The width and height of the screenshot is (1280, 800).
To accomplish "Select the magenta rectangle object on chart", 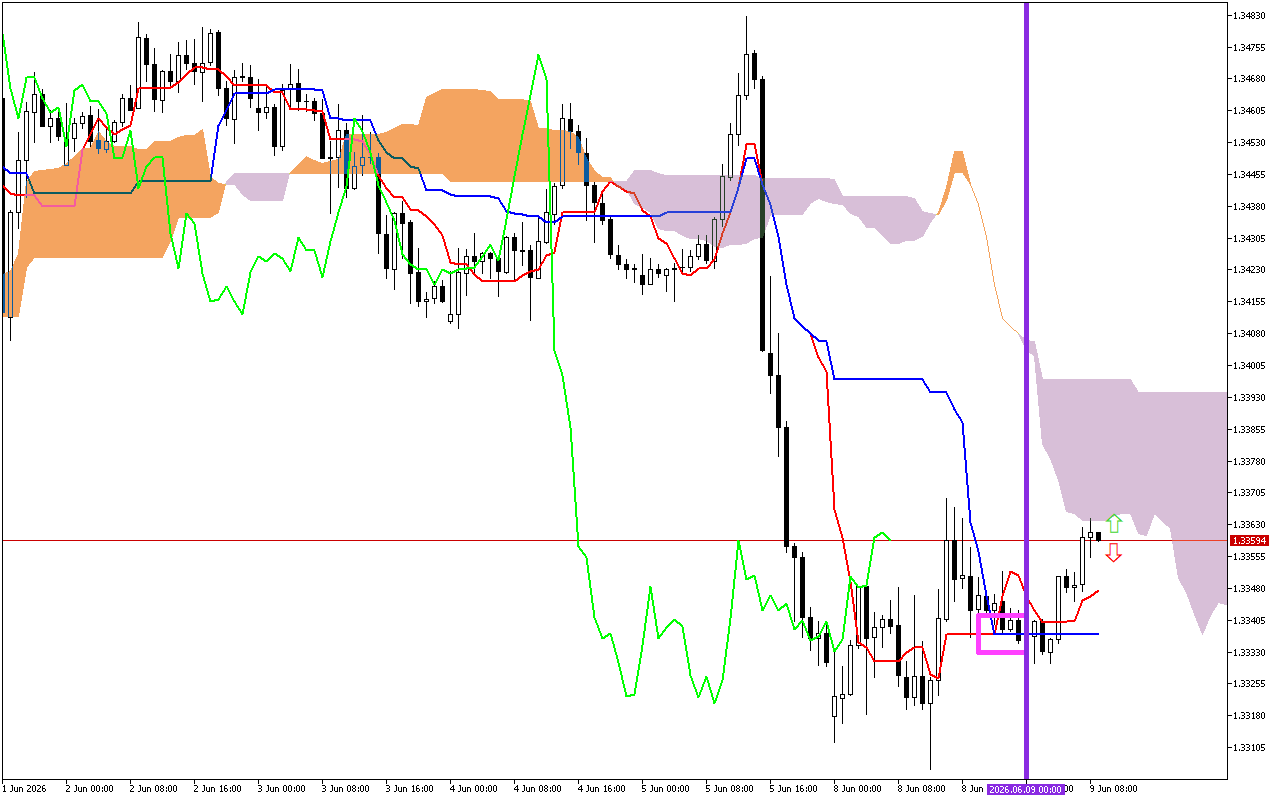I will [x=1001, y=634].
